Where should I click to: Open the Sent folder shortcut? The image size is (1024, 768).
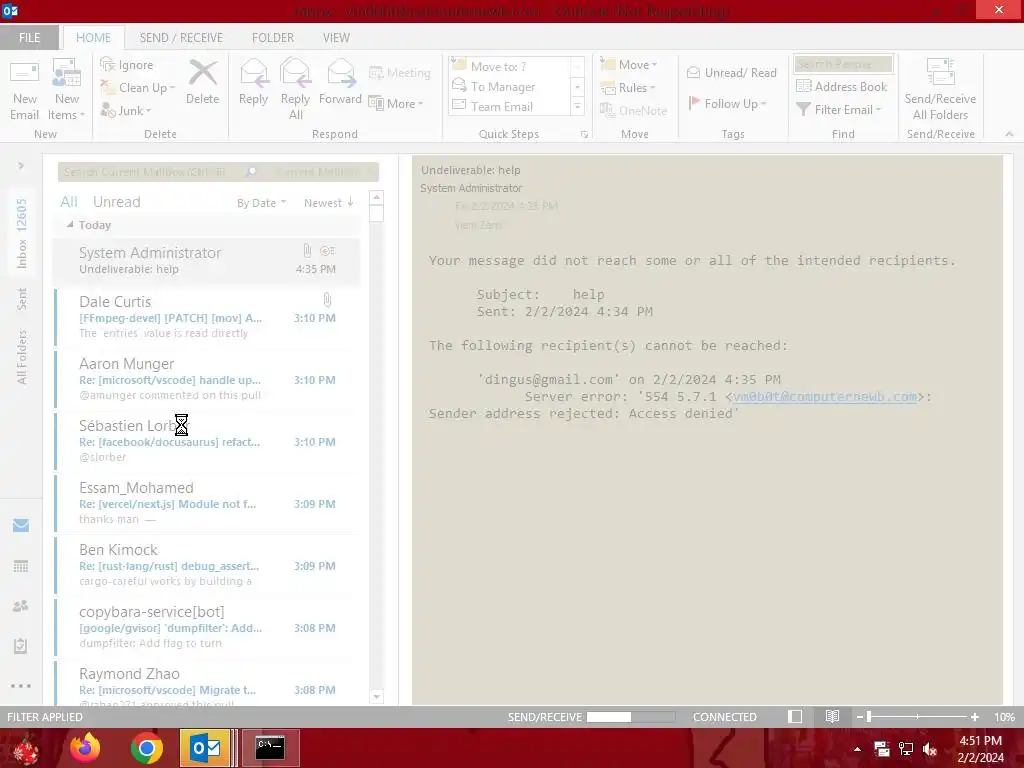tap(22, 298)
